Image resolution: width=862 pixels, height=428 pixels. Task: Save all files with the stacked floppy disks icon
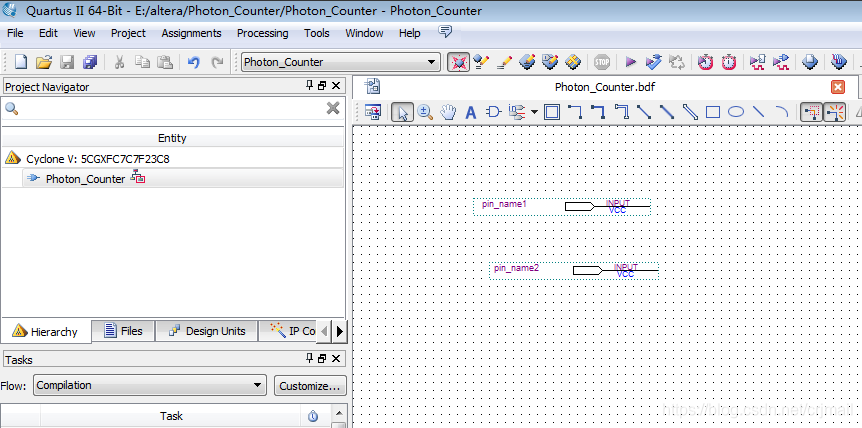click(x=90, y=62)
